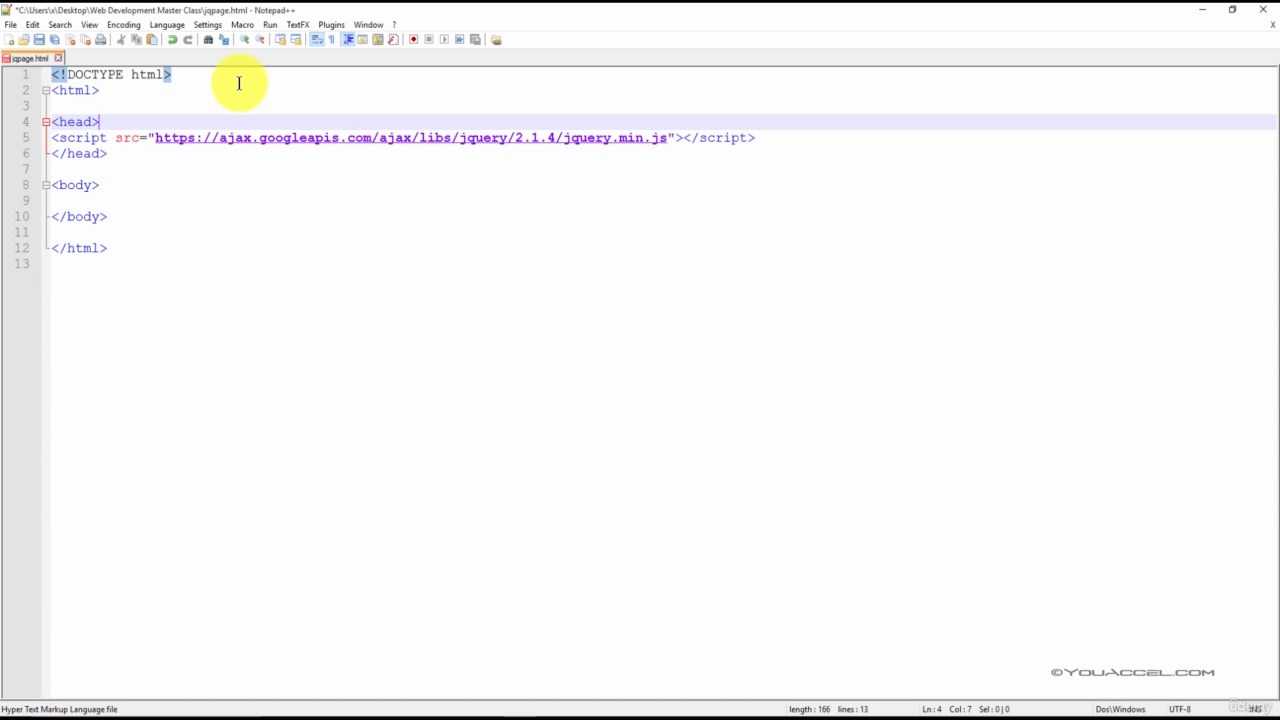
Task: Toggle Show All Characters pilcrow icon
Action: pos(332,40)
